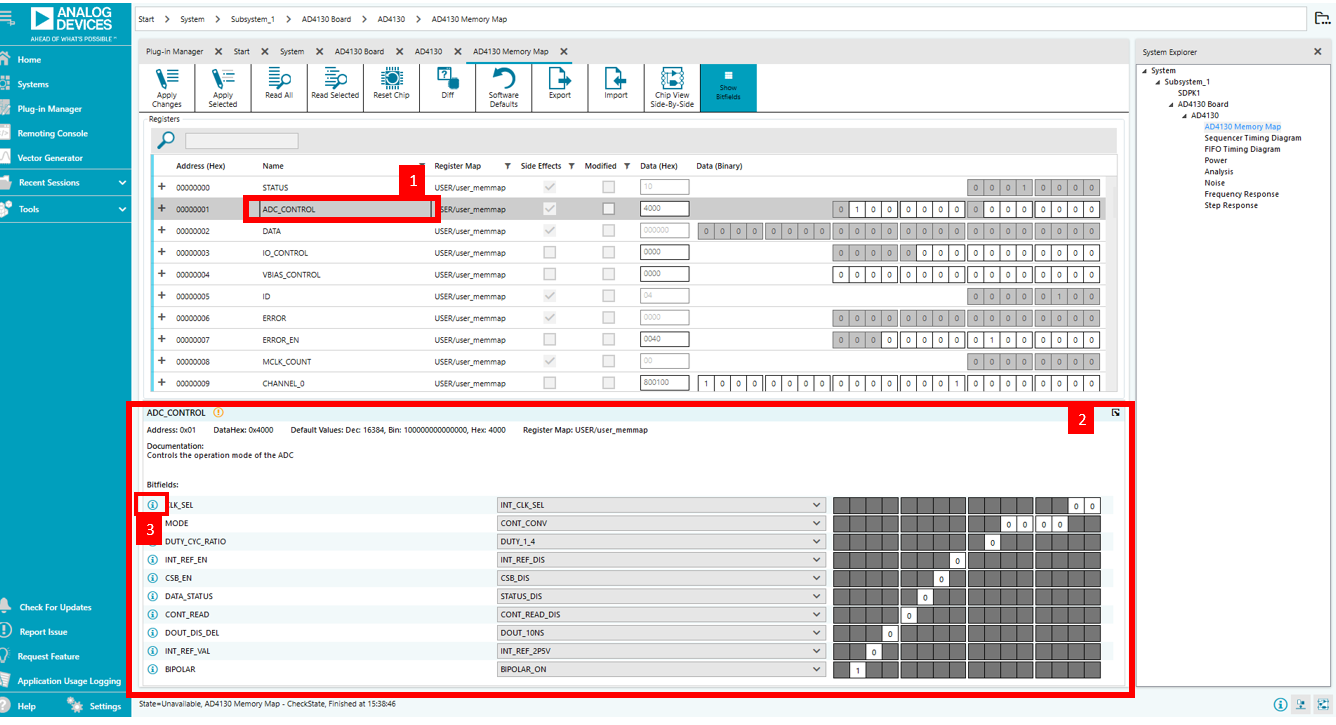Switch to the System tab

point(292,52)
